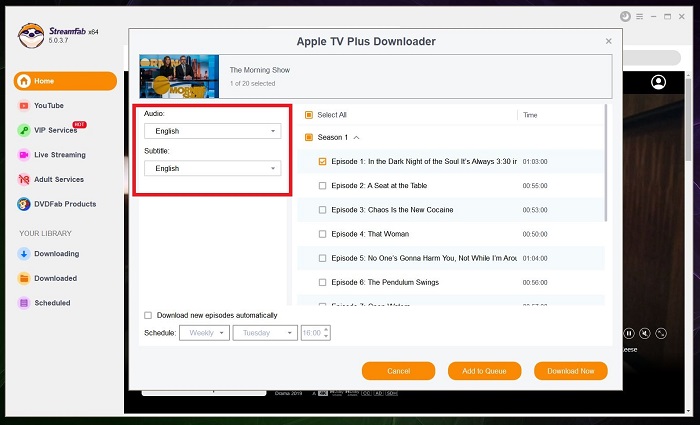Click Episode 2 duration 00:55:00
The image size is (700, 425).
coord(535,186)
